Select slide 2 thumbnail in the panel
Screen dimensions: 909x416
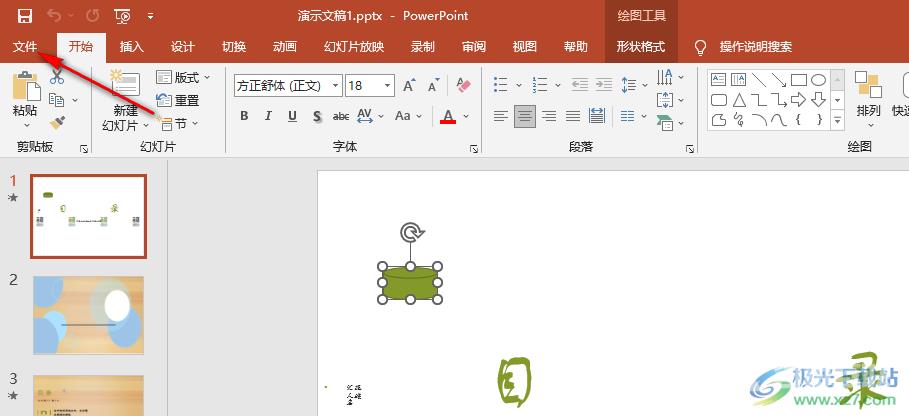coord(88,315)
